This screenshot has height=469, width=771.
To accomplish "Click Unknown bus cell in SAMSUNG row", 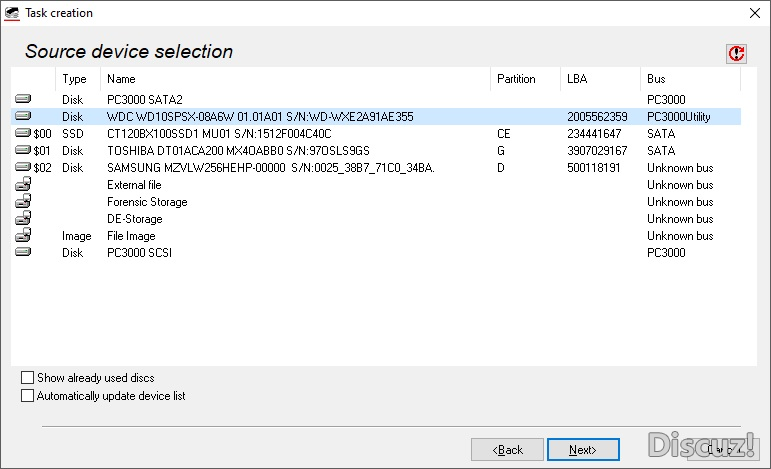I will pyautogui.click(x=680, y=168).
